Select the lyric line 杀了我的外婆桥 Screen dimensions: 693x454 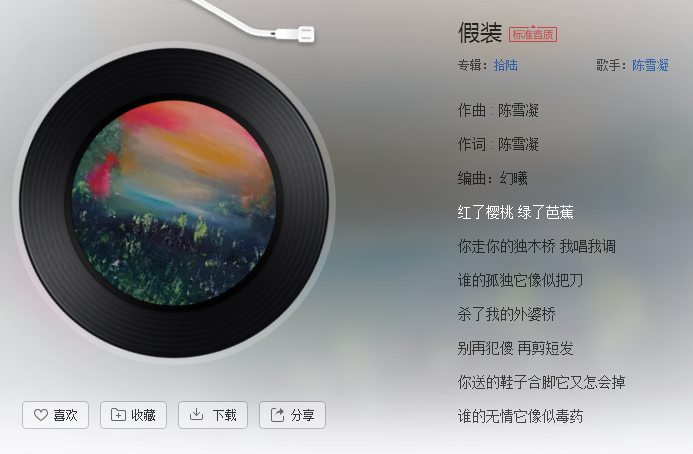pyautogui.click(x=506, y=314)
